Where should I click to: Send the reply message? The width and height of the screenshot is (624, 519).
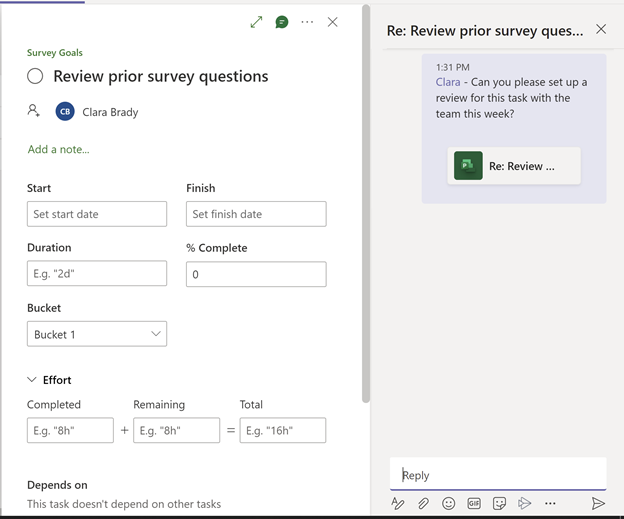pyautogui.click(x=598, y=503)
